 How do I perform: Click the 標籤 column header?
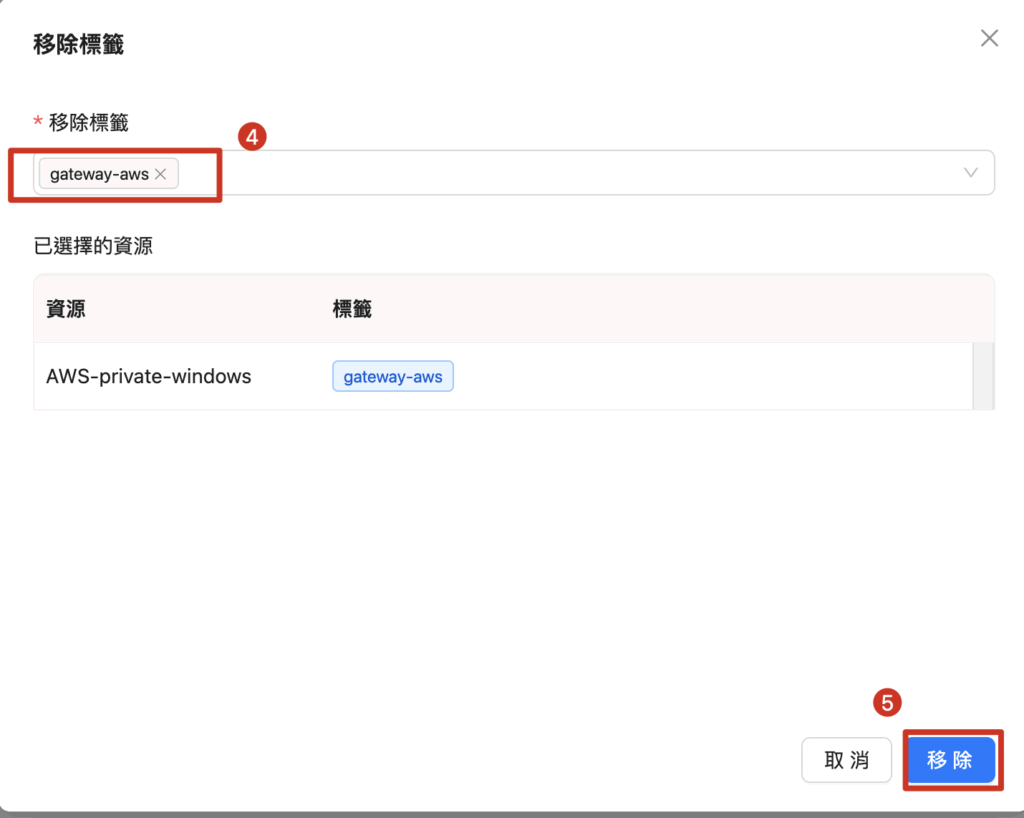pos(352,309)
